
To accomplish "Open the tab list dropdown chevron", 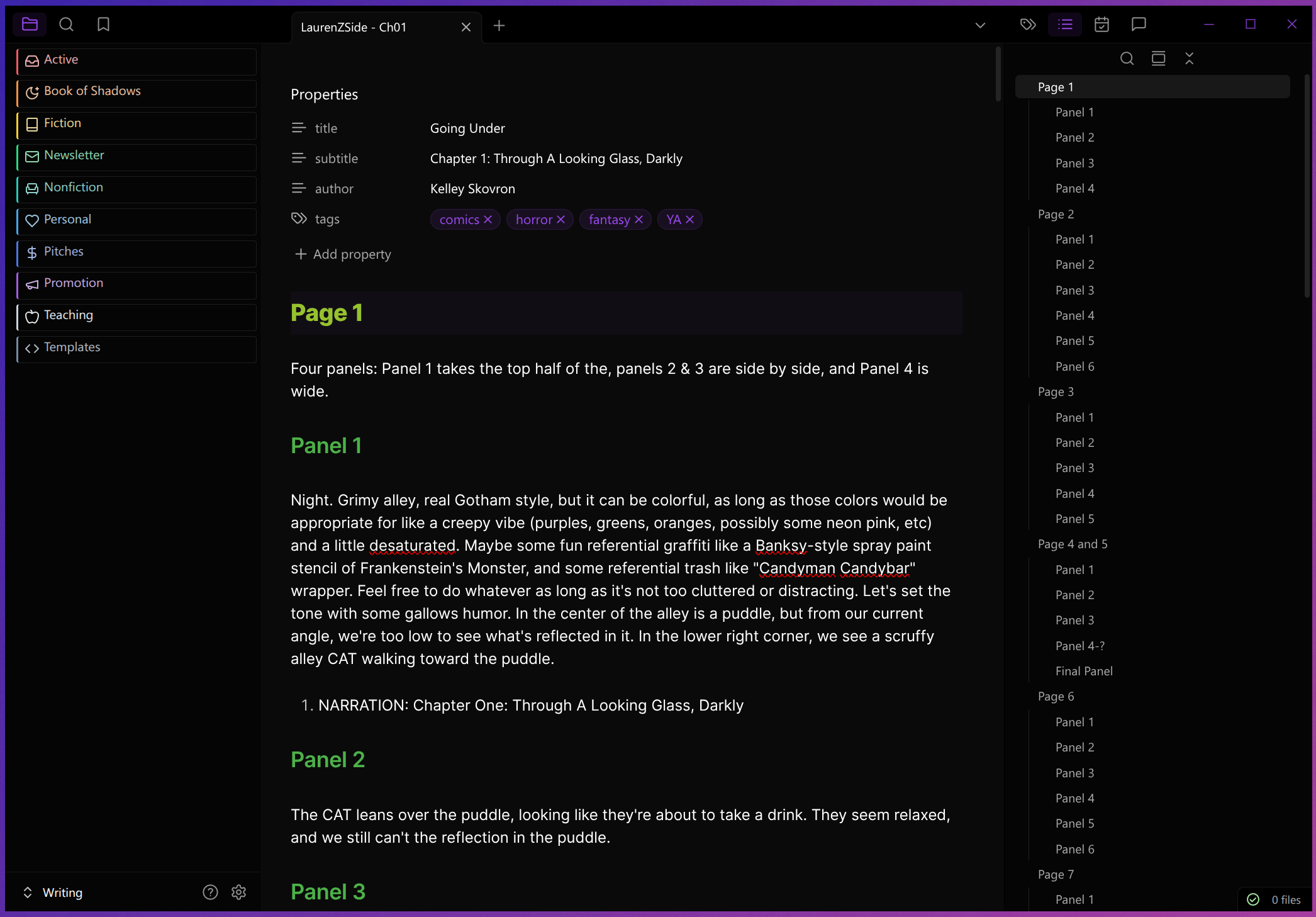I will [x=980, y=26].
